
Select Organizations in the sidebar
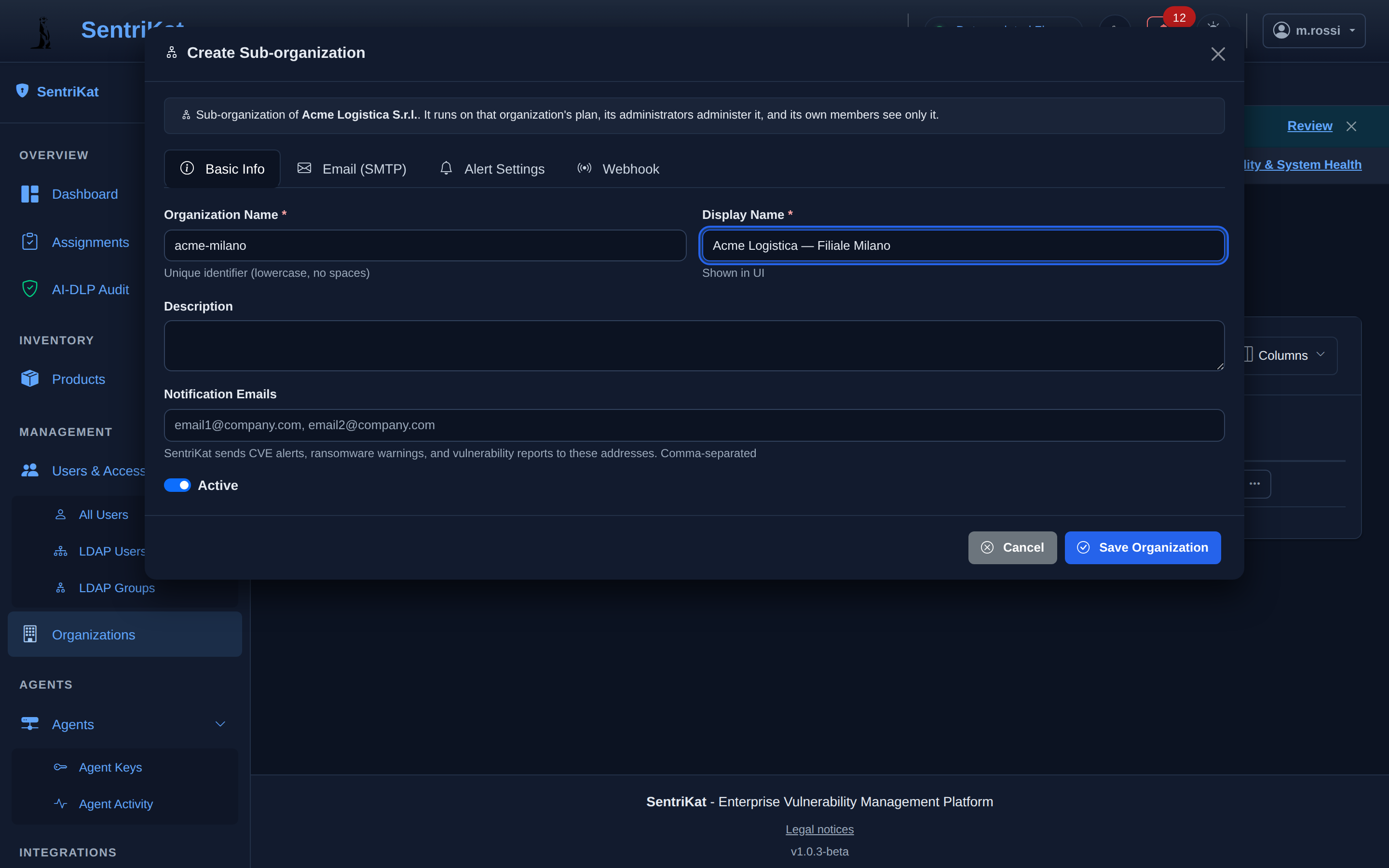[124, 634]
